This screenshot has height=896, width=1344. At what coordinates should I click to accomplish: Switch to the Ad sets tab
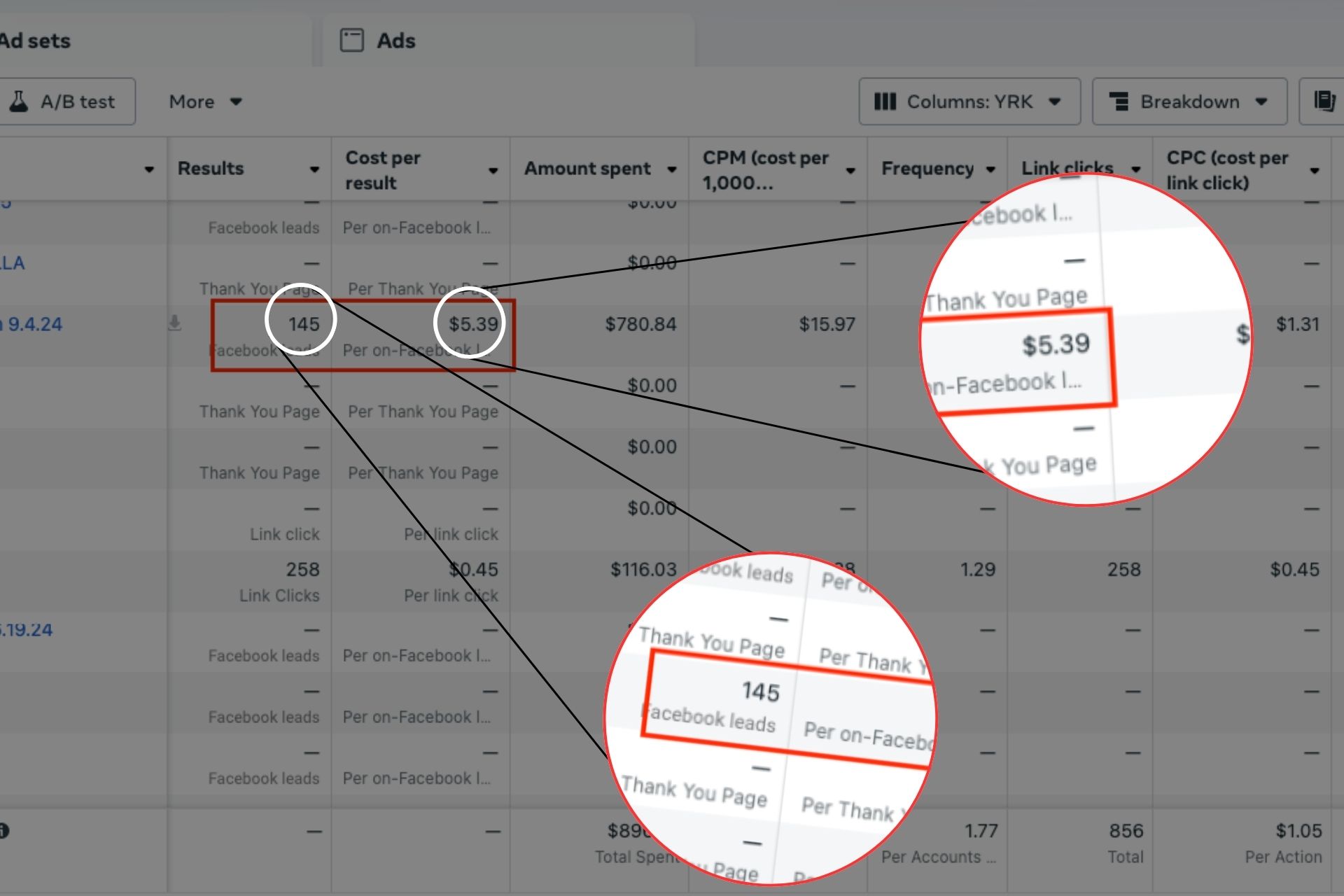pos(35,41)
